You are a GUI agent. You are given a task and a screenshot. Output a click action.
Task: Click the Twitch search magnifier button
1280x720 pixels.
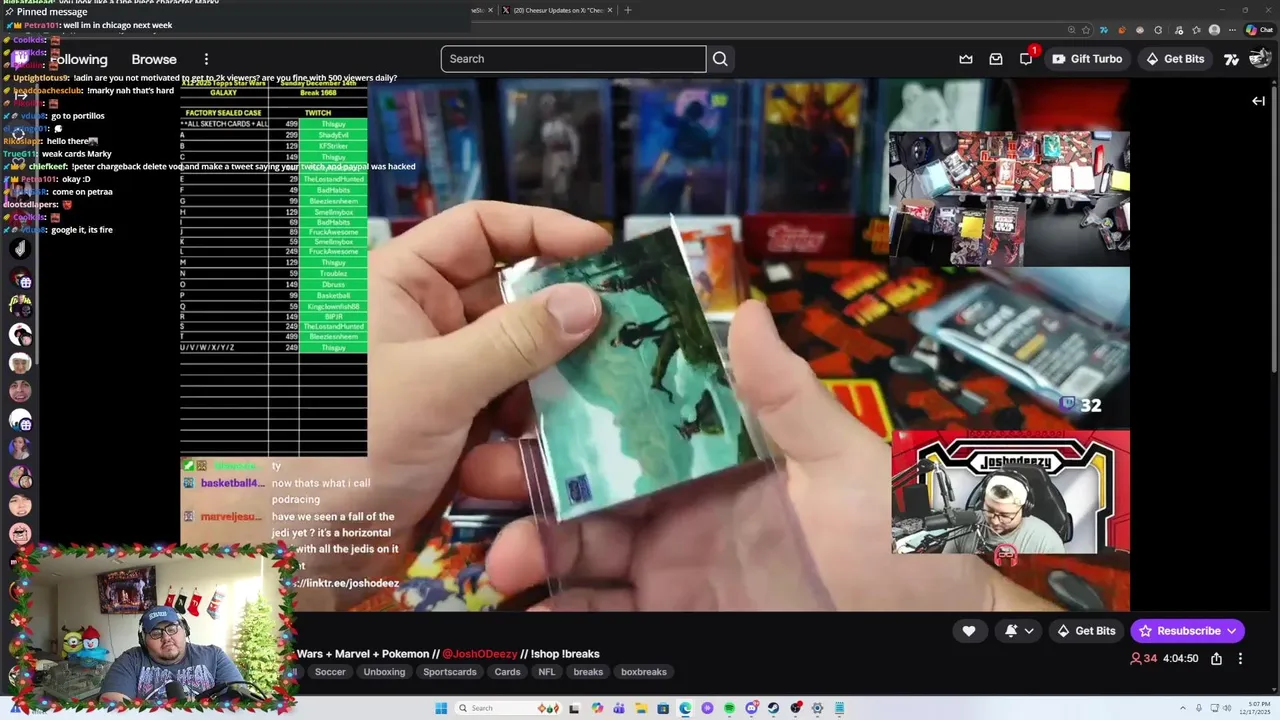(x=720, y=59)
